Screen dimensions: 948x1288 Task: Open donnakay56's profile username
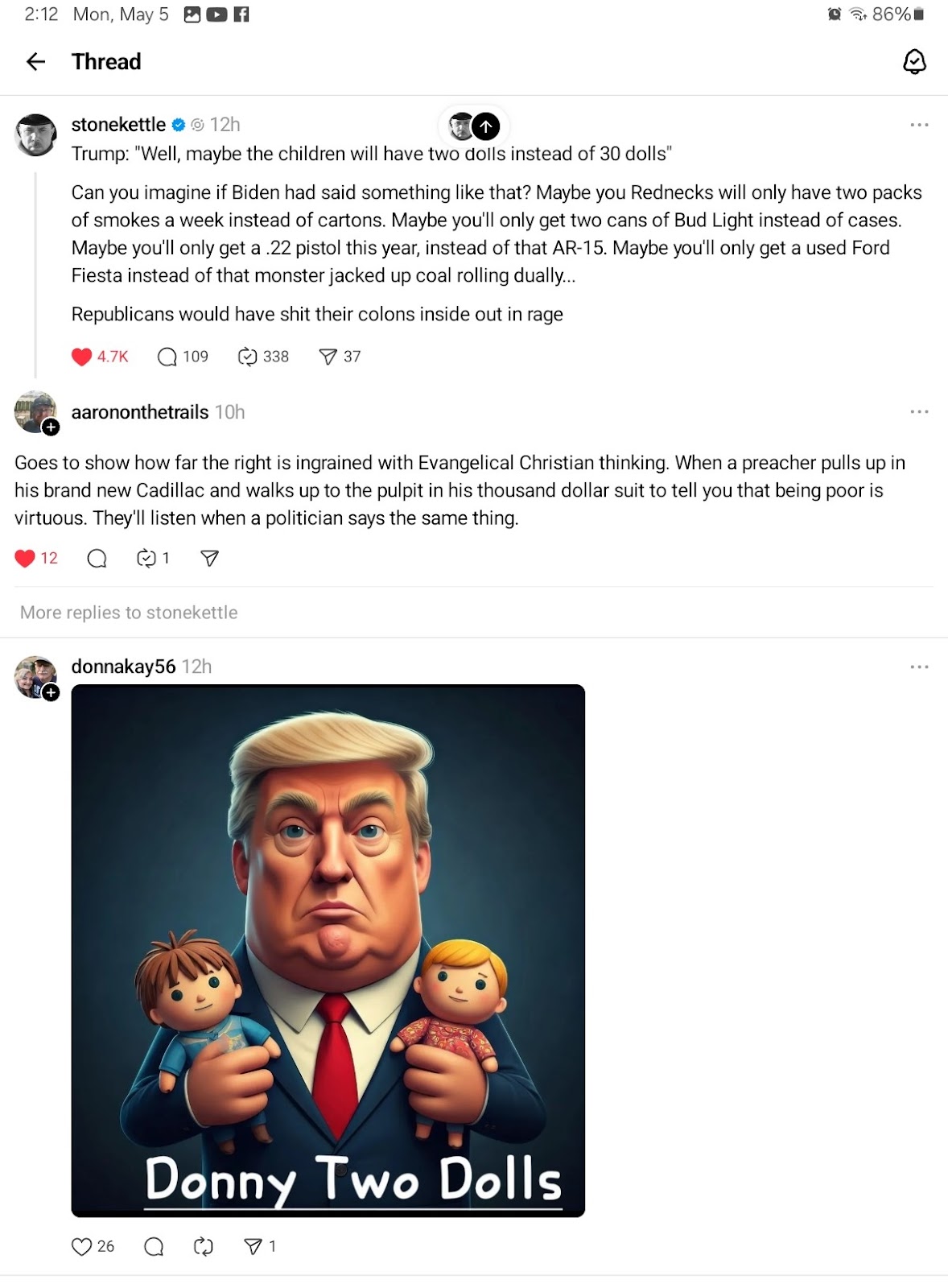[x=123, y=667]
